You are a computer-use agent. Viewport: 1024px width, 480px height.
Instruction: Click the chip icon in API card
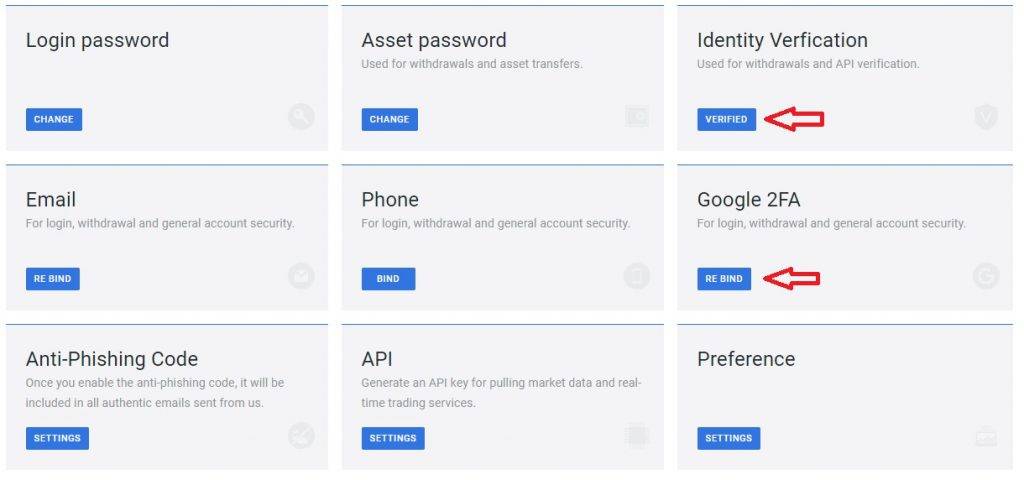coord(637,436)
